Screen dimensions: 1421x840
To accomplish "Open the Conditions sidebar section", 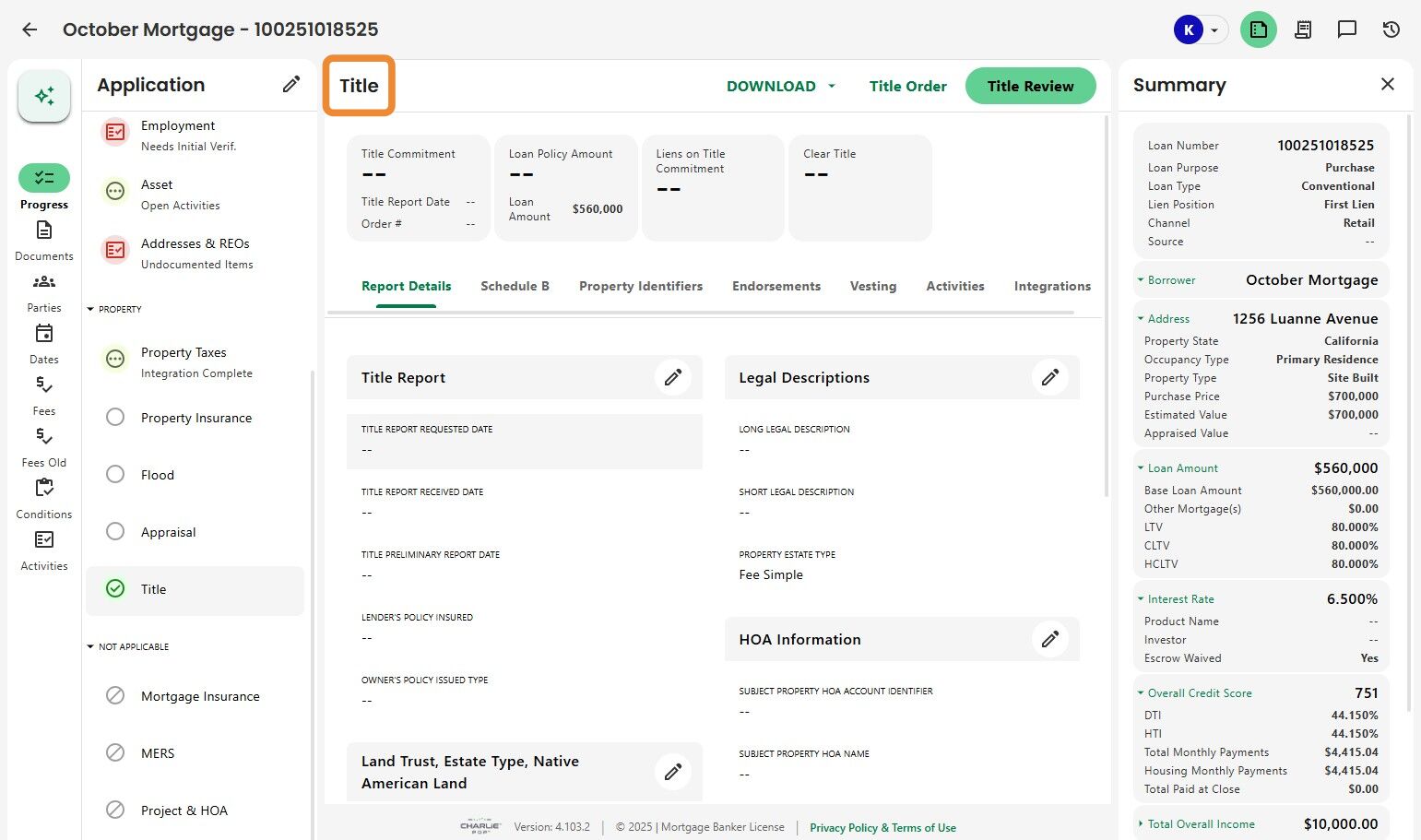I will point(44,497).
